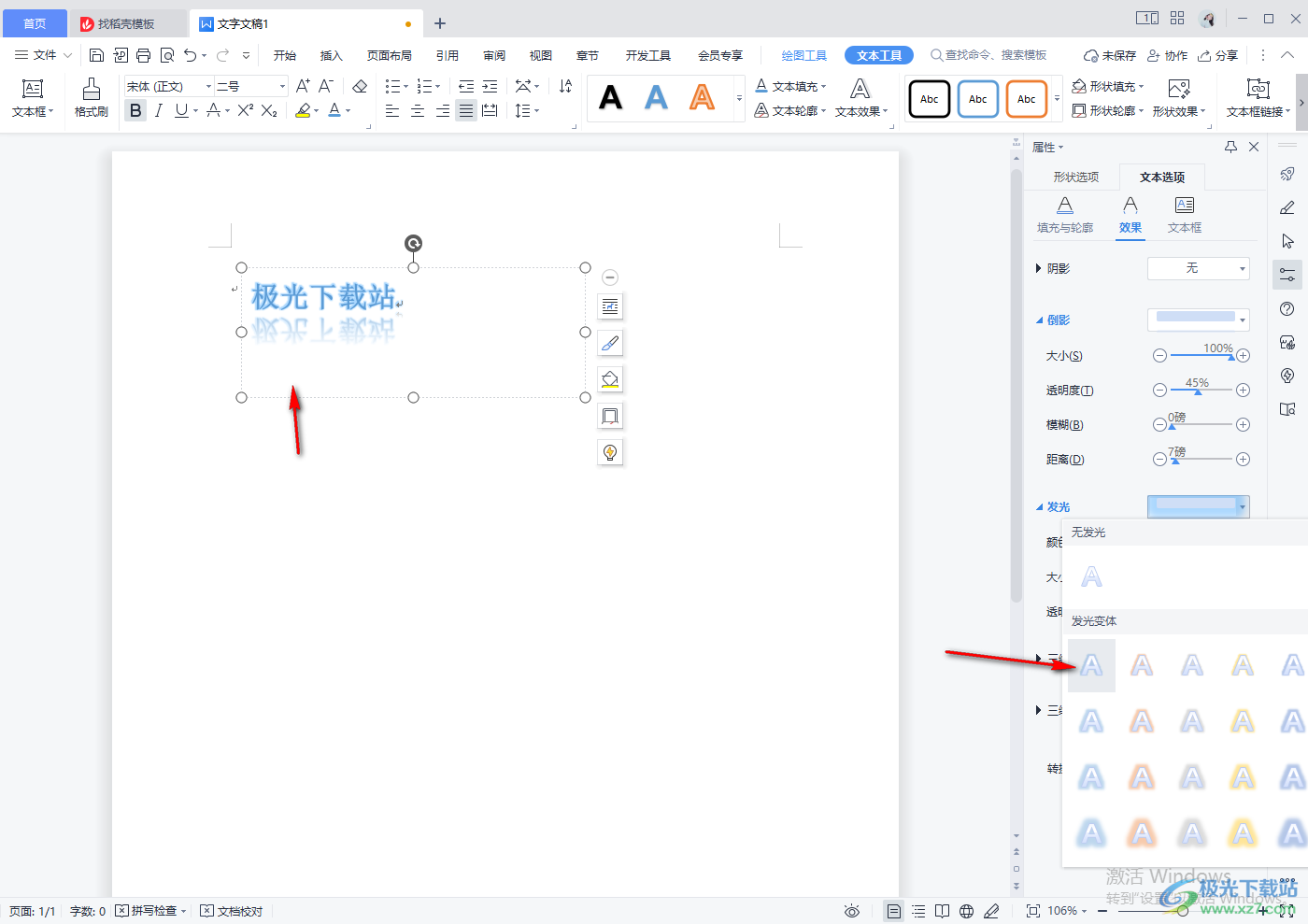Open the 插入 ribbon tab

(x=332, y=55)
